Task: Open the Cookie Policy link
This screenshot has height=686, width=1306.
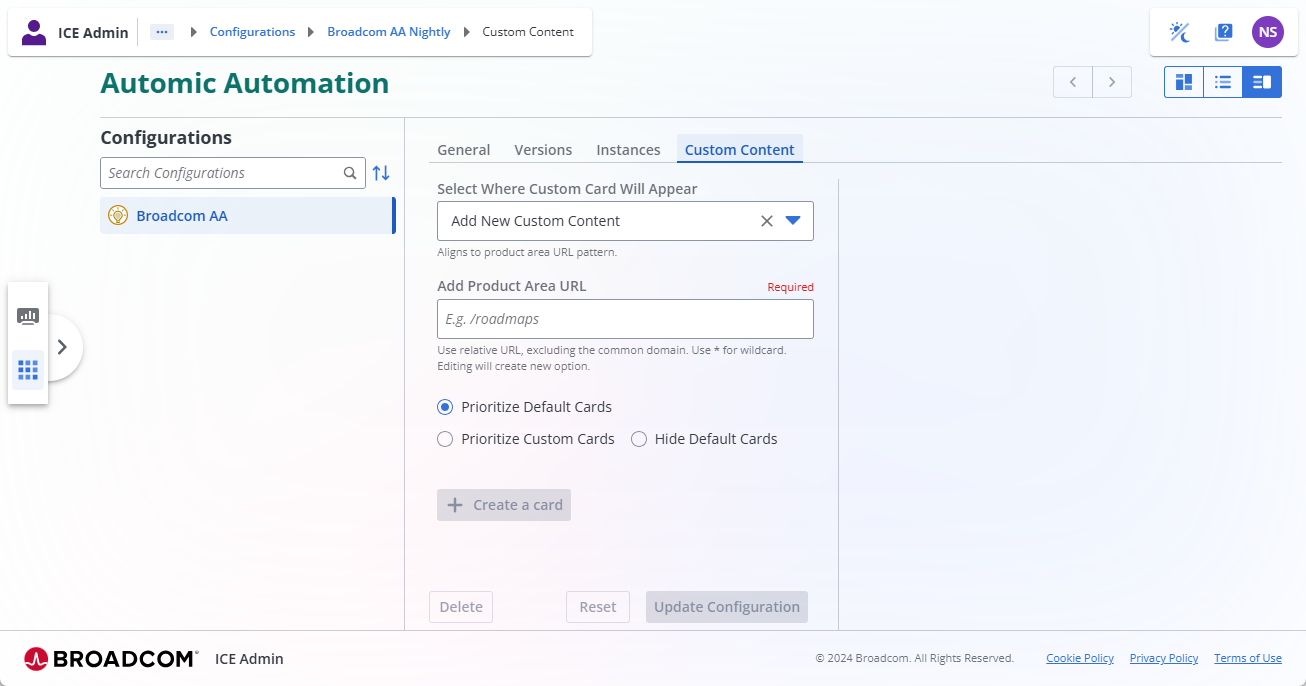Action: click(1080, 658)
